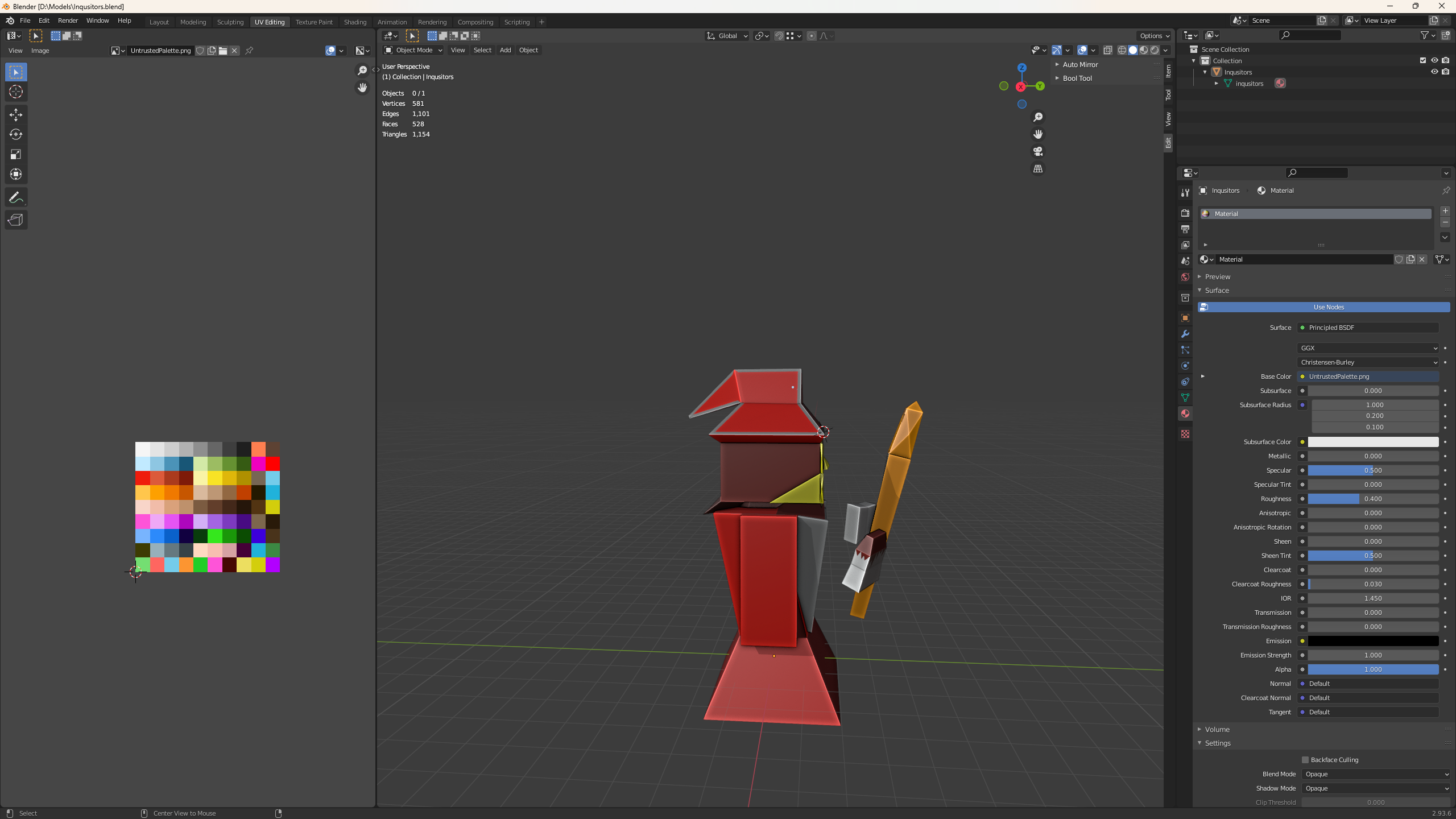Expand the Volume panel
This screenshot has width=1456, height=819.
[1217, 729]
